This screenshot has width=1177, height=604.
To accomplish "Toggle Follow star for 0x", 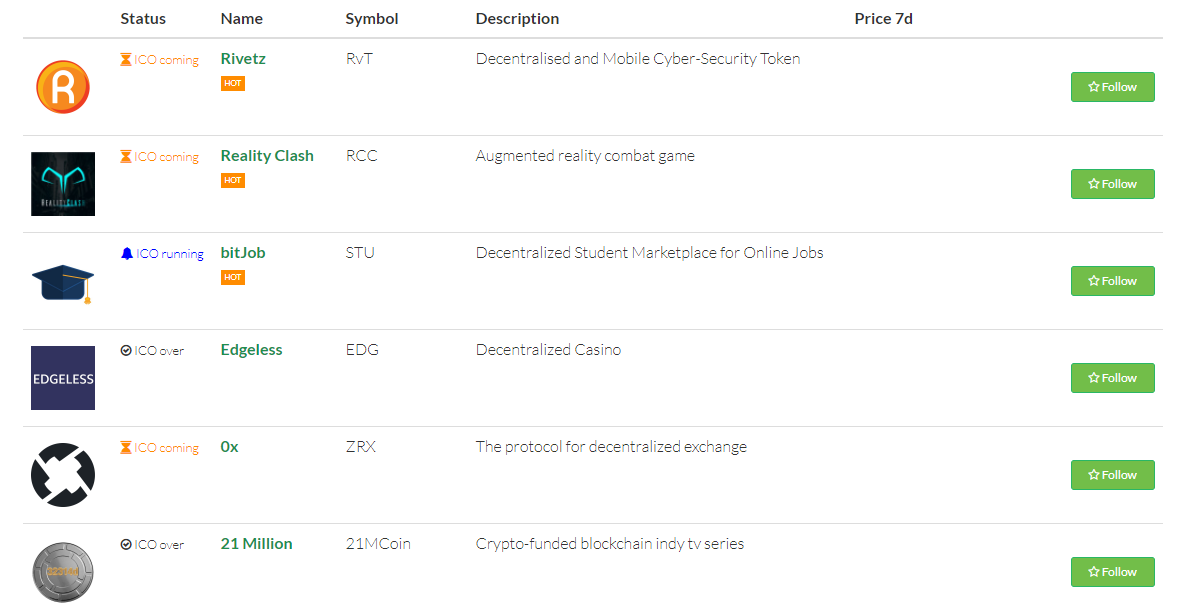I will [x=1112, y=475].
